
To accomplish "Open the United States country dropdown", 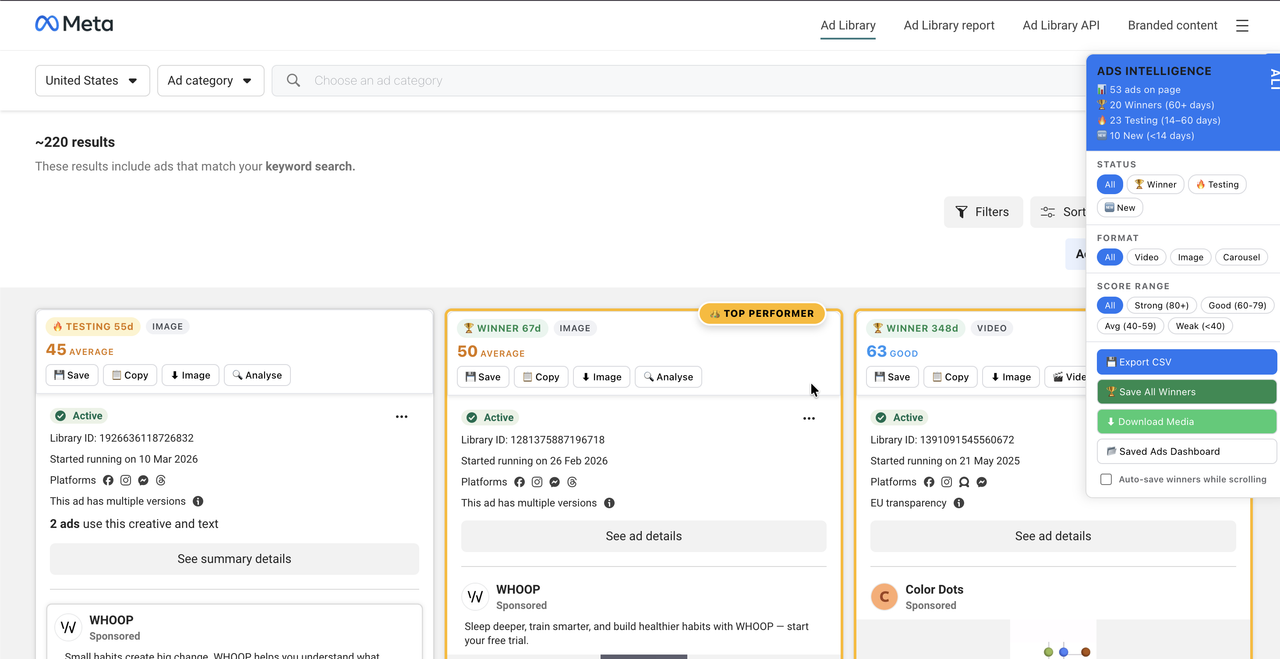I will point(92,80).
